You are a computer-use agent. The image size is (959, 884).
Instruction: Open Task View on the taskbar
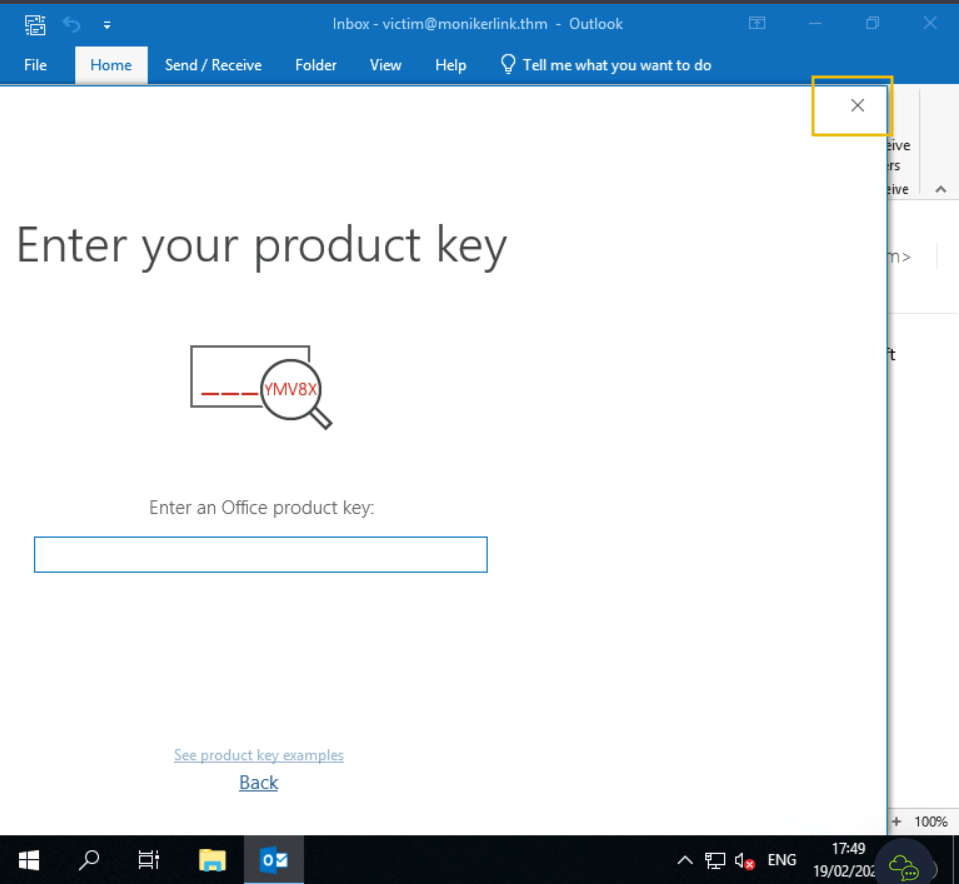[148, 860]
